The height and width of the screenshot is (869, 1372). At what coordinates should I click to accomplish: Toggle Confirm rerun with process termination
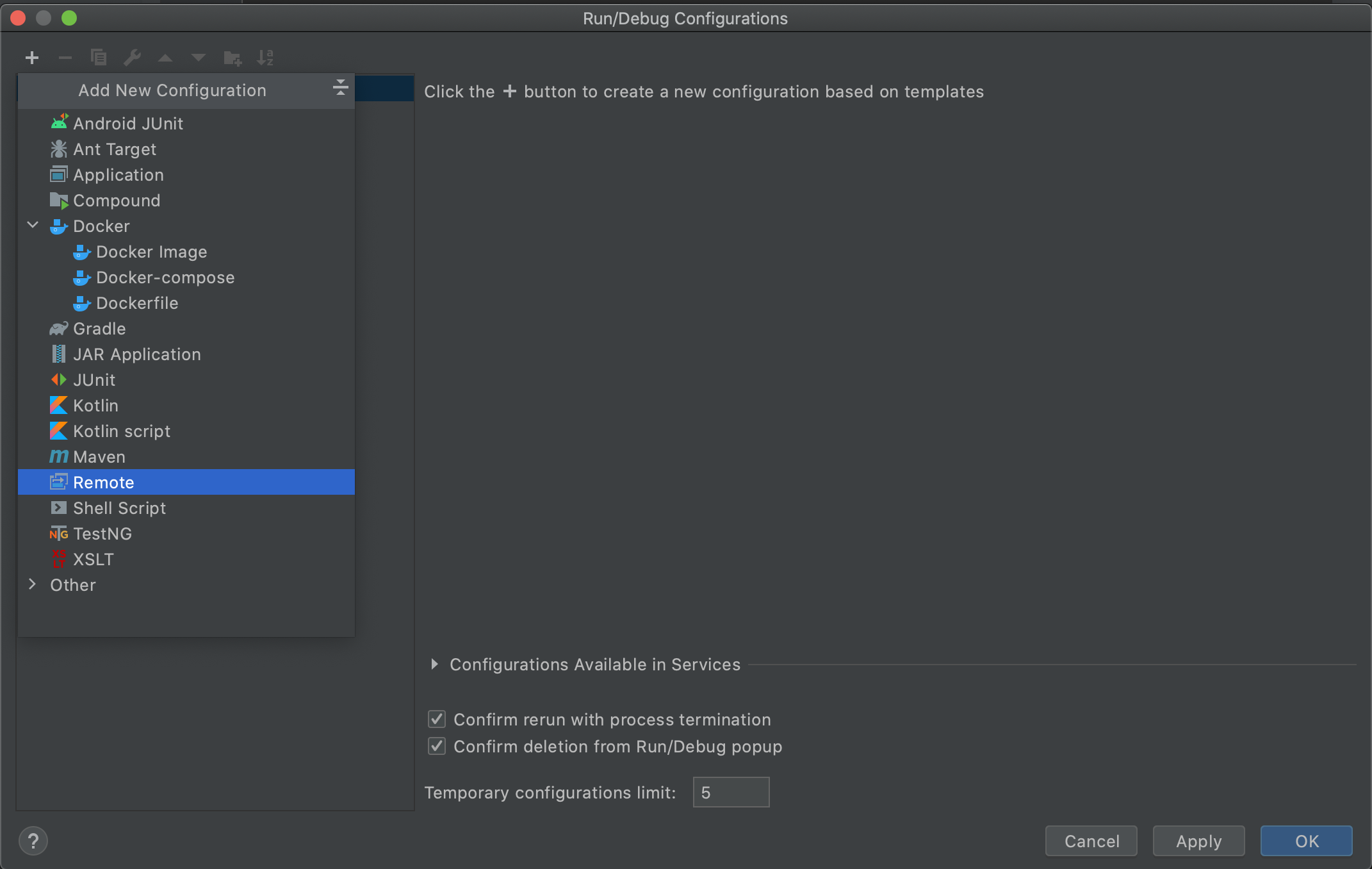tap(437, 718)
